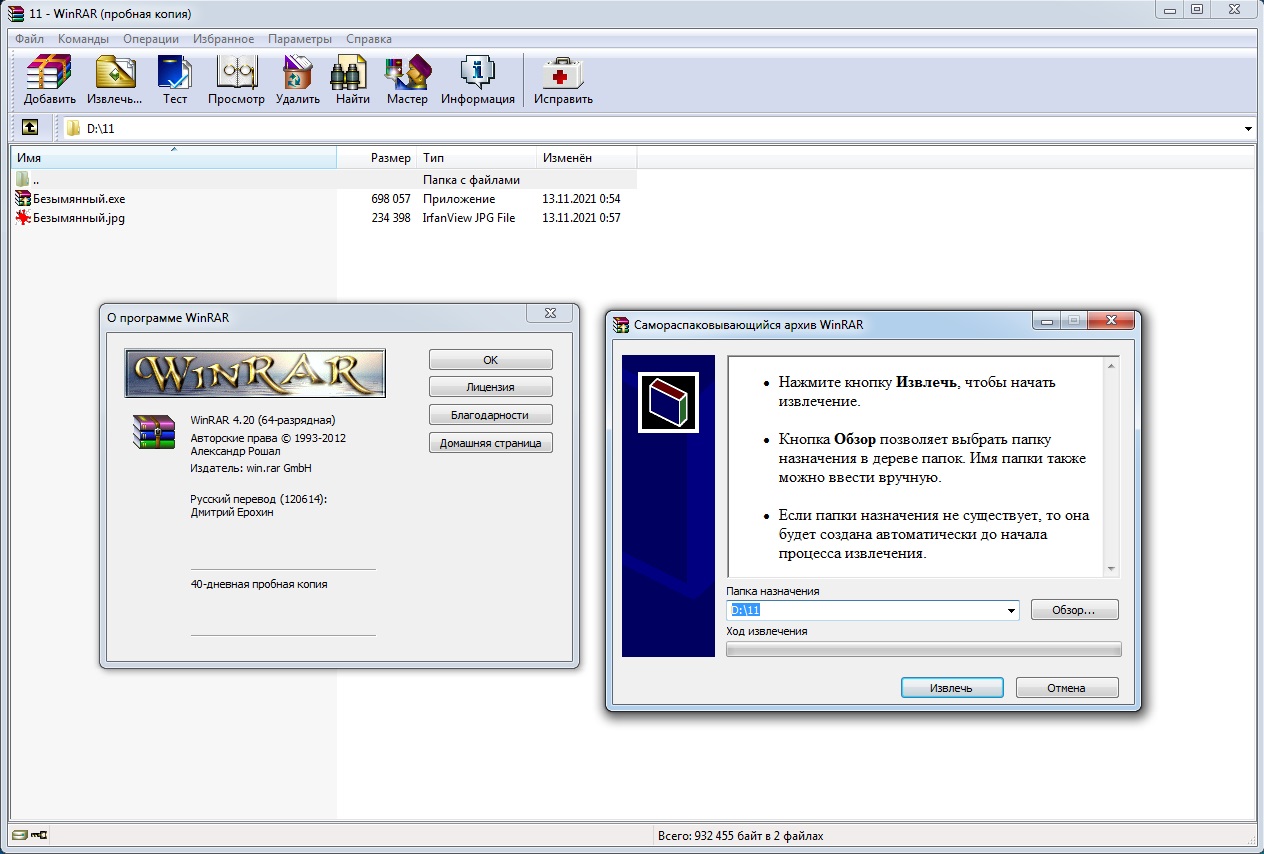Launch the Мастер (Wizard) tool

tap(407, 80)
